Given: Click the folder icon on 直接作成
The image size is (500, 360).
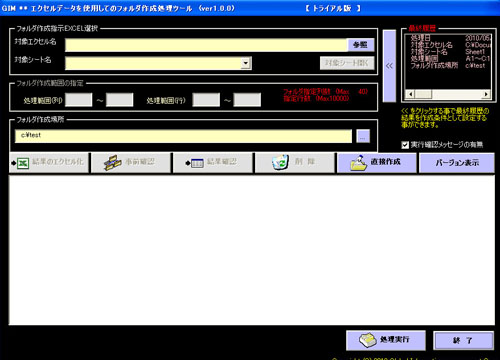Looking at the screenshot, I should (359, 163).
